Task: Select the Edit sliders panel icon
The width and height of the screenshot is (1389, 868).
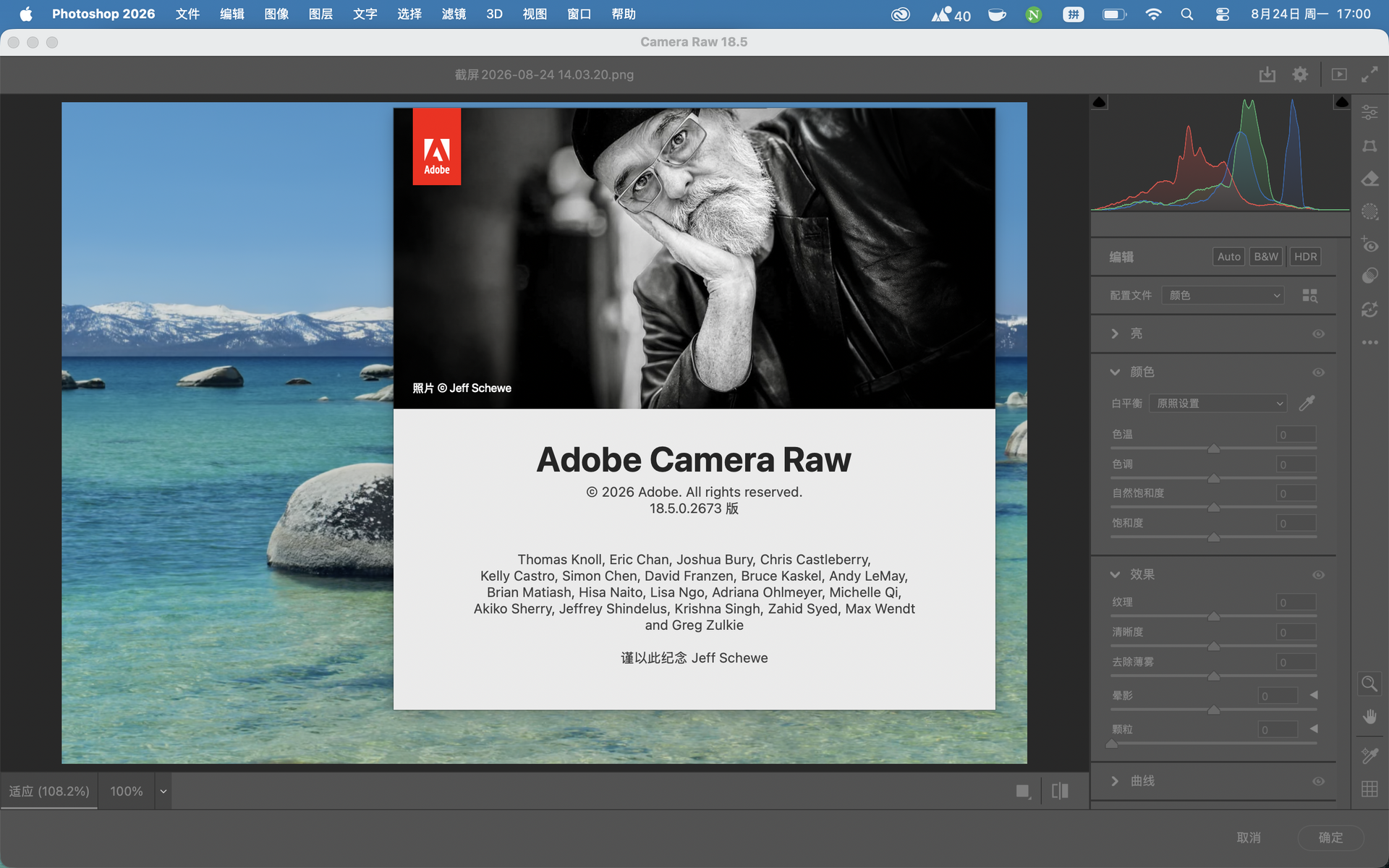Action: [1369, 112]
